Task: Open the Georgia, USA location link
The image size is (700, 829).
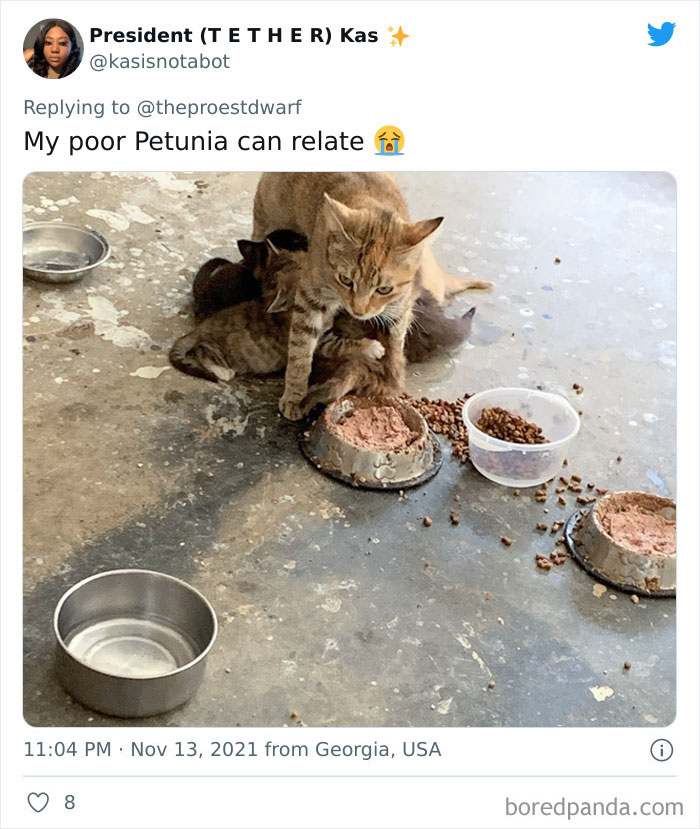Action: [378, 749]
